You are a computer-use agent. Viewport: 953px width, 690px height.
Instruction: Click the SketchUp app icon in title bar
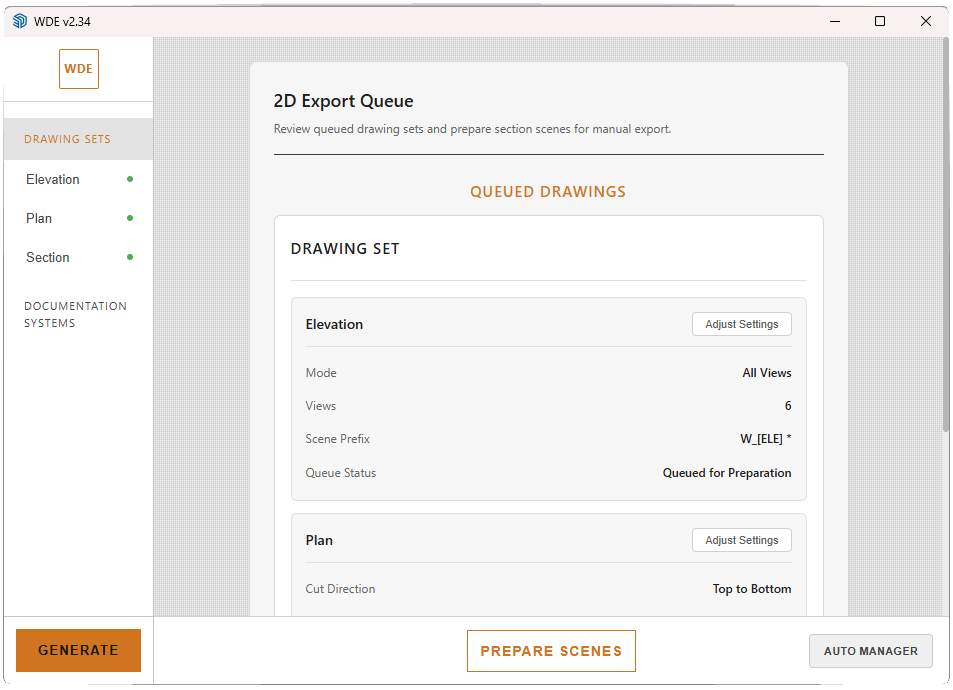[x=20, y=21]
